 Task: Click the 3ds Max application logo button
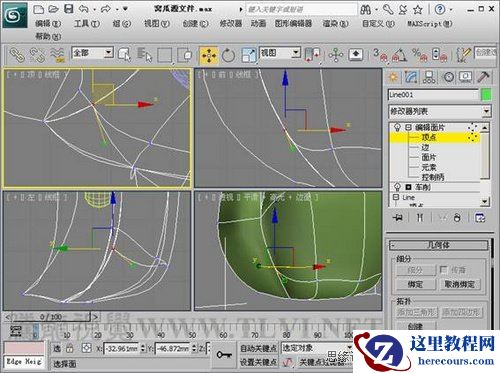tap(15, 15)
